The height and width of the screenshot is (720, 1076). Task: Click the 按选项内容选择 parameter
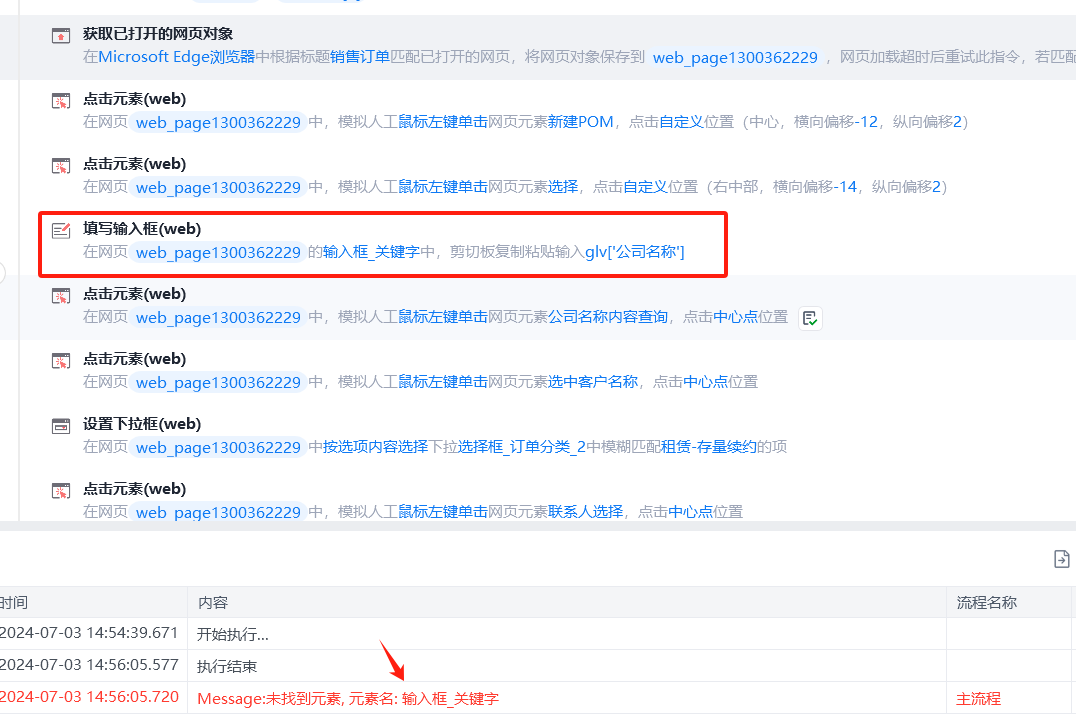pyautogui.click(x=375, y=447)
